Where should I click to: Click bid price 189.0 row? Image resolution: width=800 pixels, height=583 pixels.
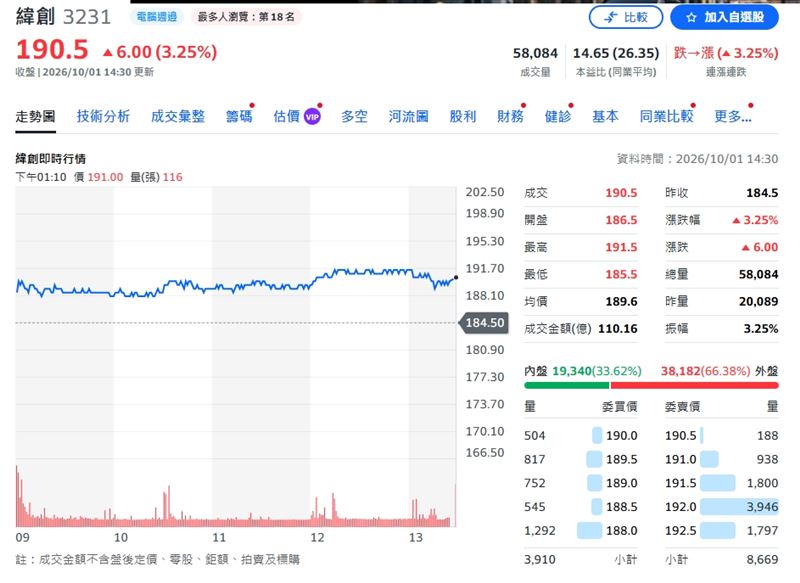tap(621, 483)
